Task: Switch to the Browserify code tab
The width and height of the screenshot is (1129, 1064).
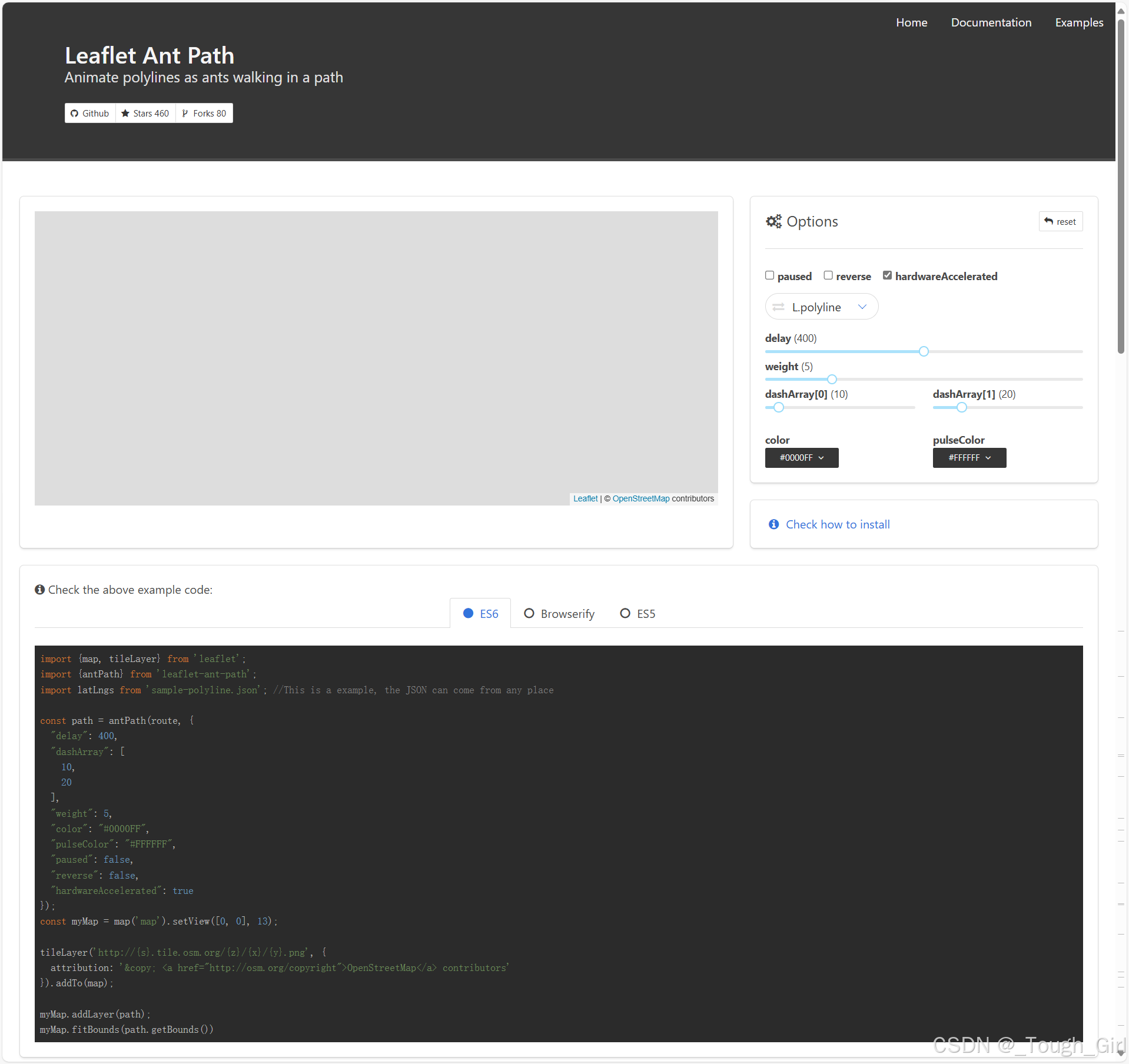Action: pyautogui.click(x=559, y=614)
